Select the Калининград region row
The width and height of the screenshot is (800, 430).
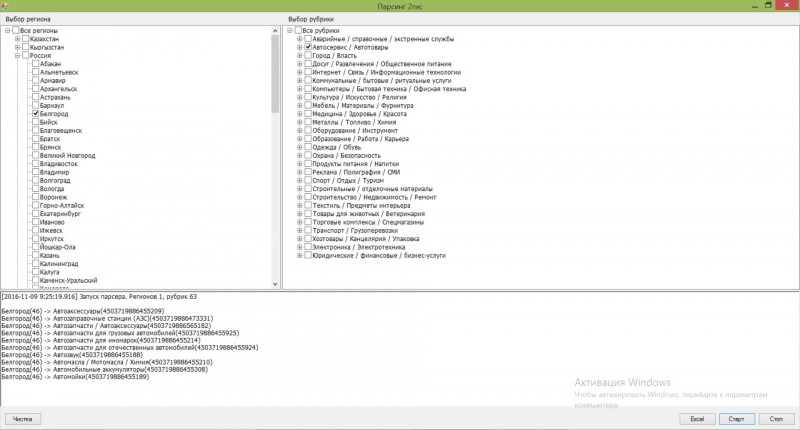click(59, 264)
